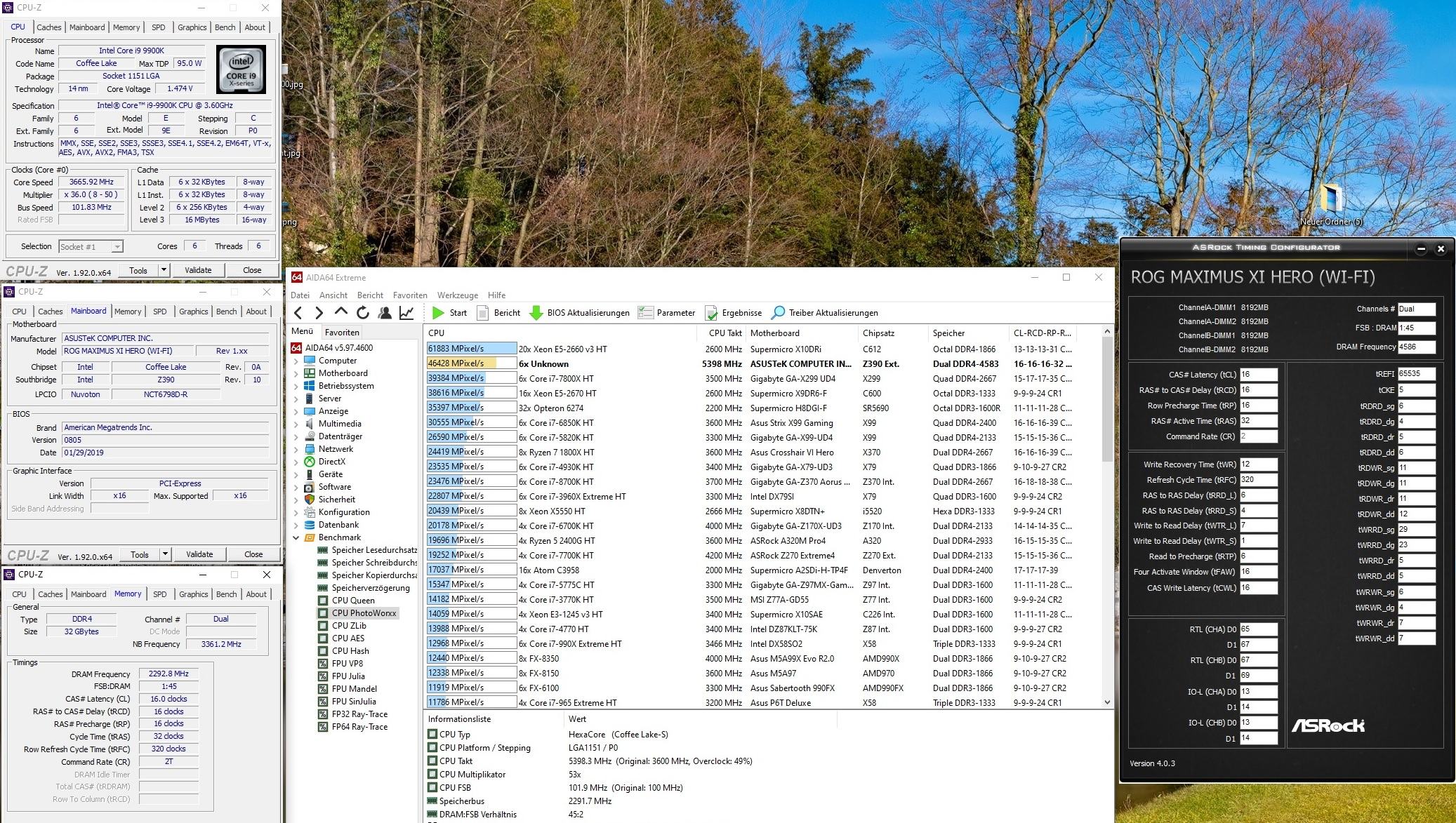The width and height of the screenshot is (1456, 823).
Task: Click Refresh Cycle Time (tRFC) field
Action: tap(1258, 480)
